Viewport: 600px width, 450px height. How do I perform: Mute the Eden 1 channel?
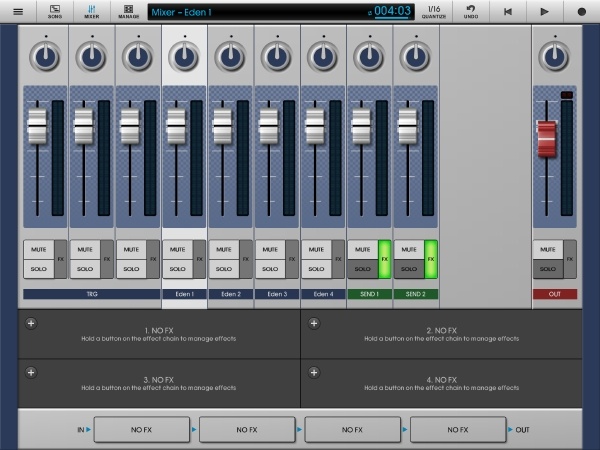tap(177, 249)
